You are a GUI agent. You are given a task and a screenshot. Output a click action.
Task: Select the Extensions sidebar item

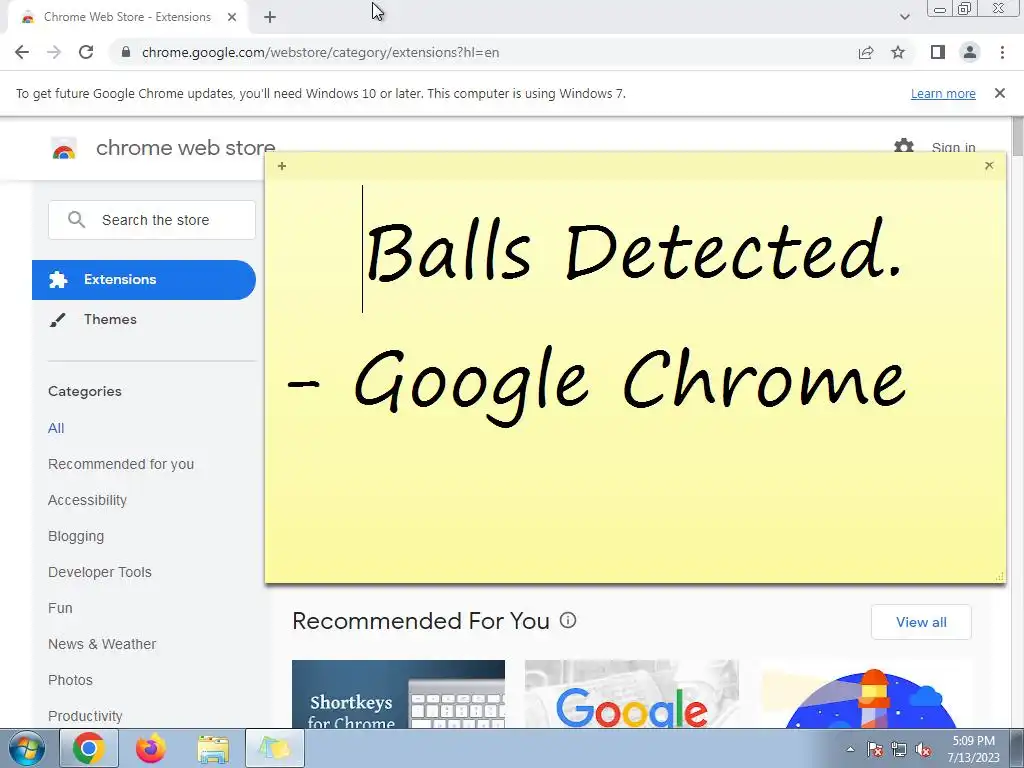pos(144,280)
